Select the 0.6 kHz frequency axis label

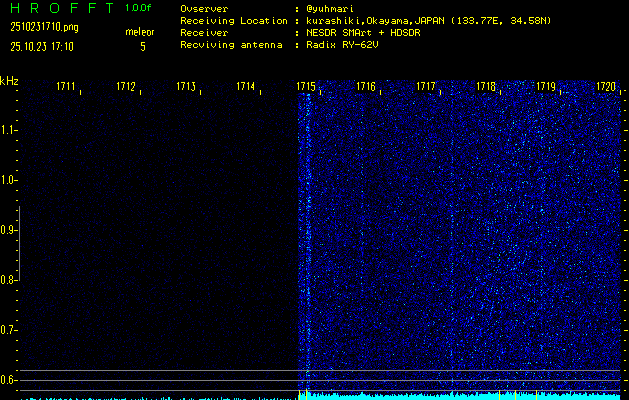9,379
